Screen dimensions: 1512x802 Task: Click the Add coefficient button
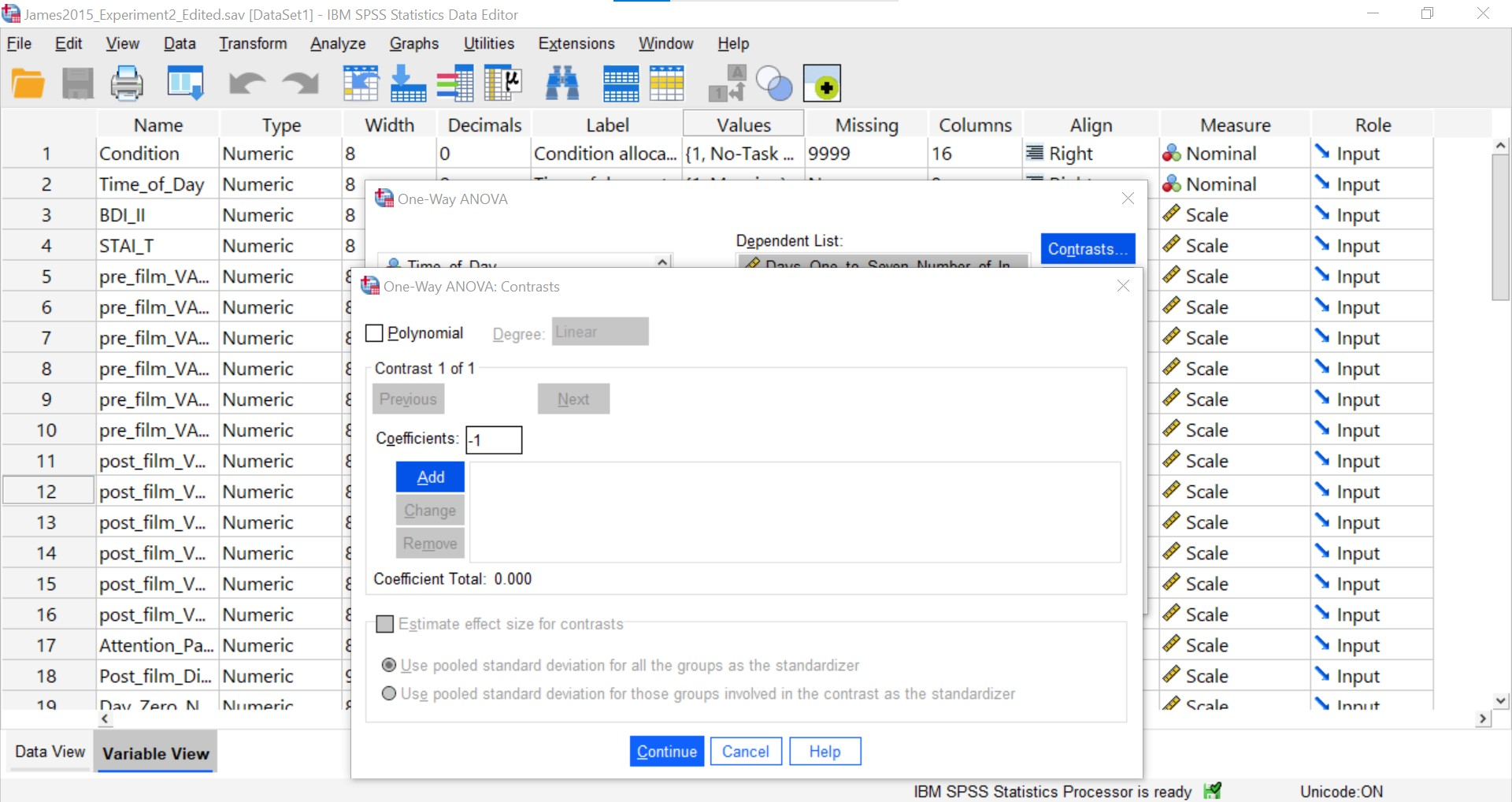pyautogui.click(x=430, y=477)
